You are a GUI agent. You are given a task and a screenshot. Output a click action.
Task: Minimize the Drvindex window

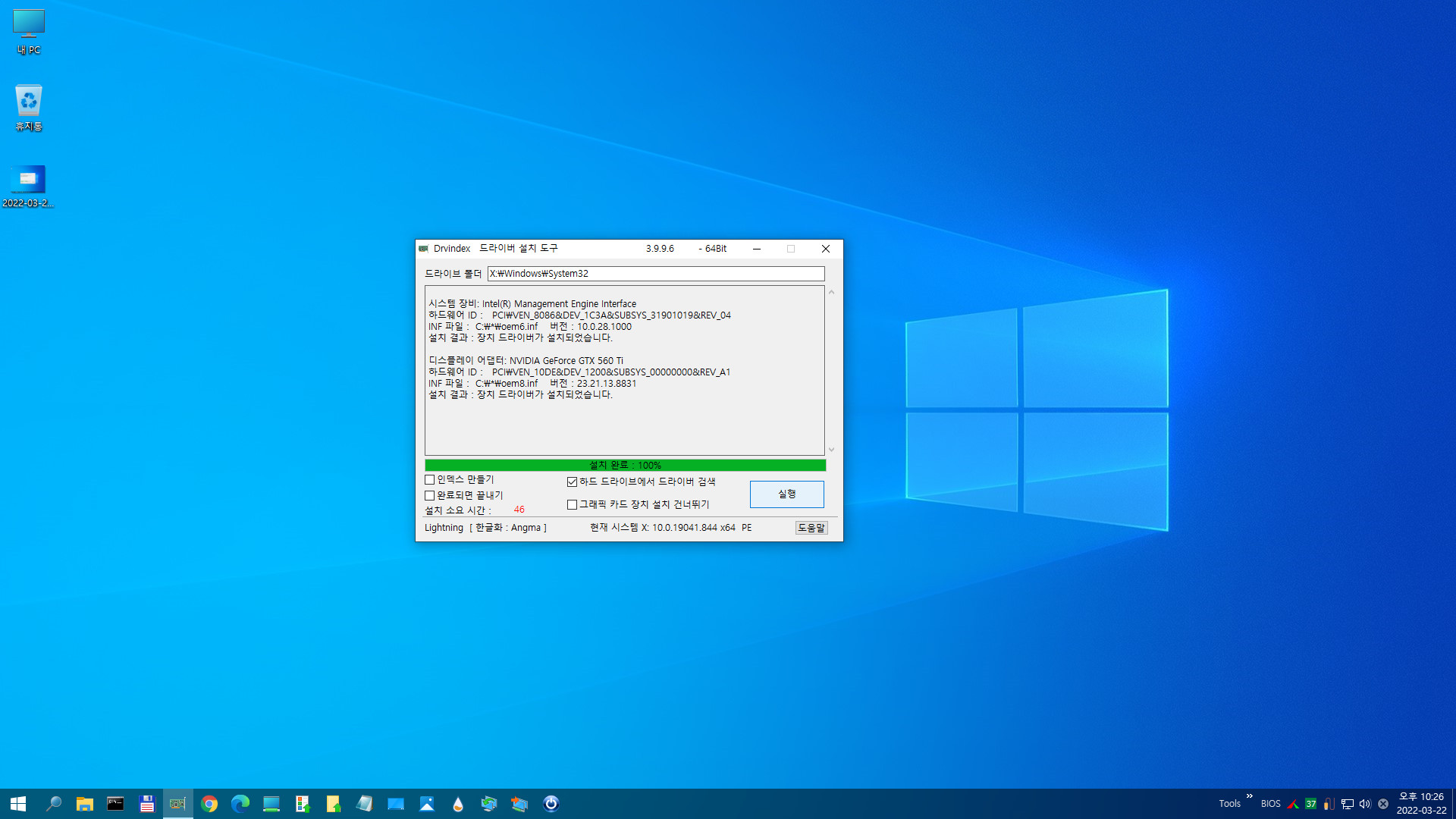pyautogui.click(x=757, y=249)
